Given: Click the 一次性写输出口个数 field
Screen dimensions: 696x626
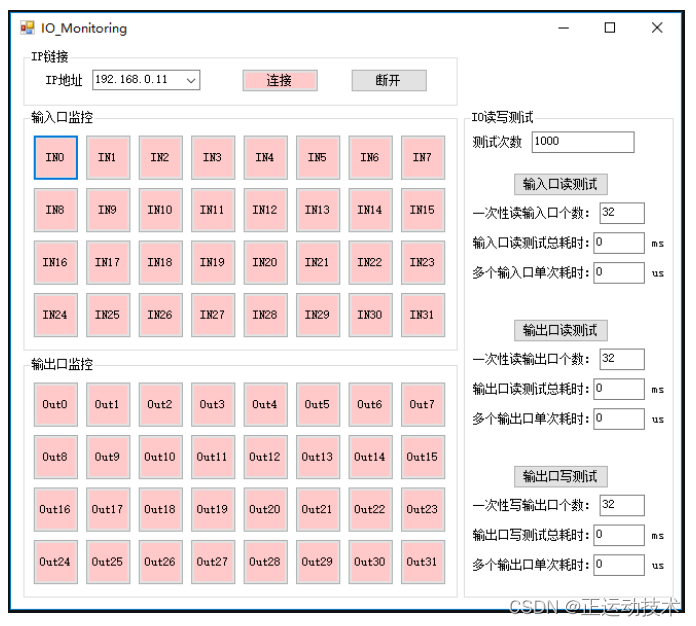Looking at the screenshot, I should tap(621, 505).
